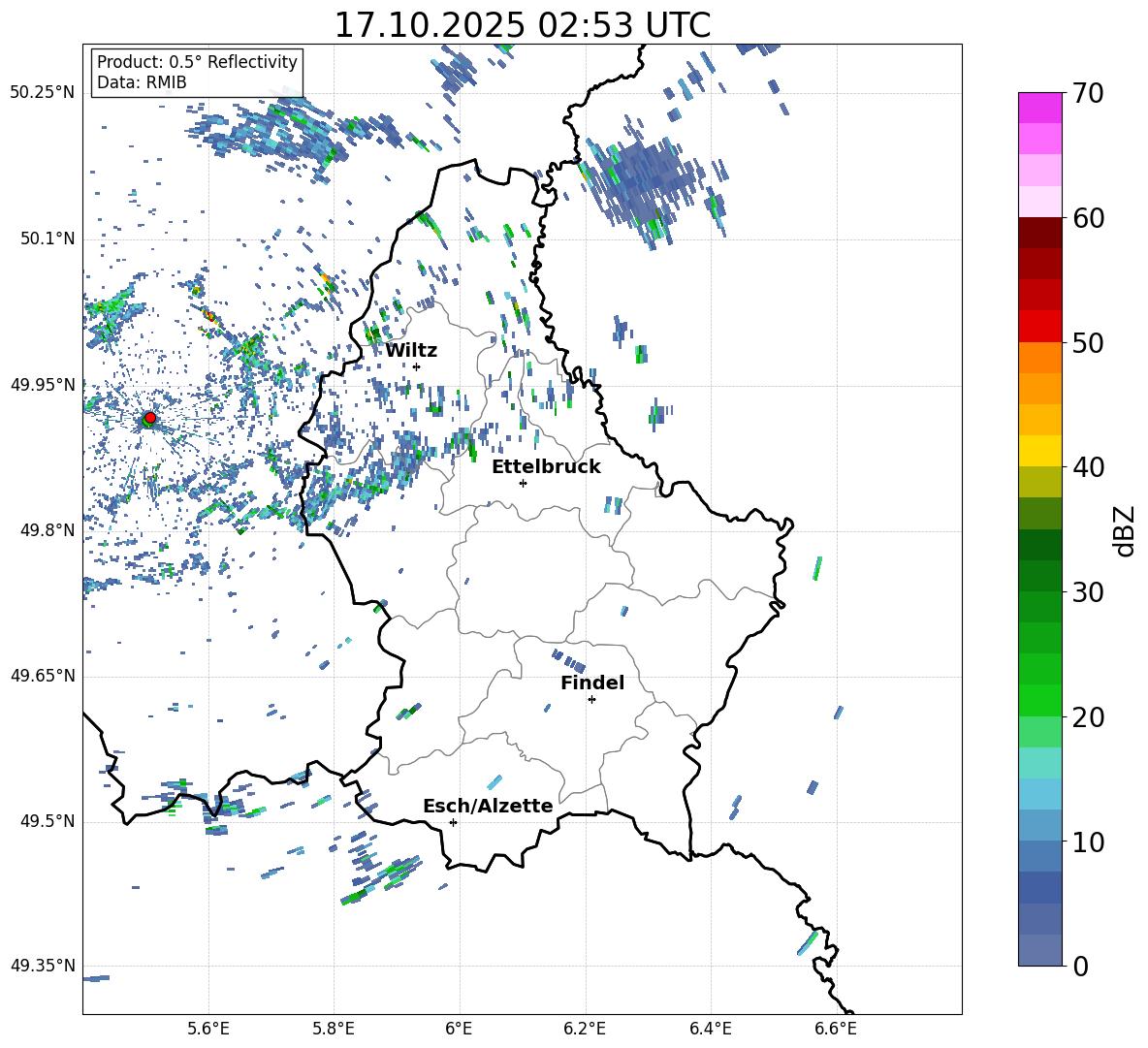Image resolution: width=1148 pixels, height=1048 pixels.
Task: Click the 50.25°N latitude label
Action: [43, 93]
